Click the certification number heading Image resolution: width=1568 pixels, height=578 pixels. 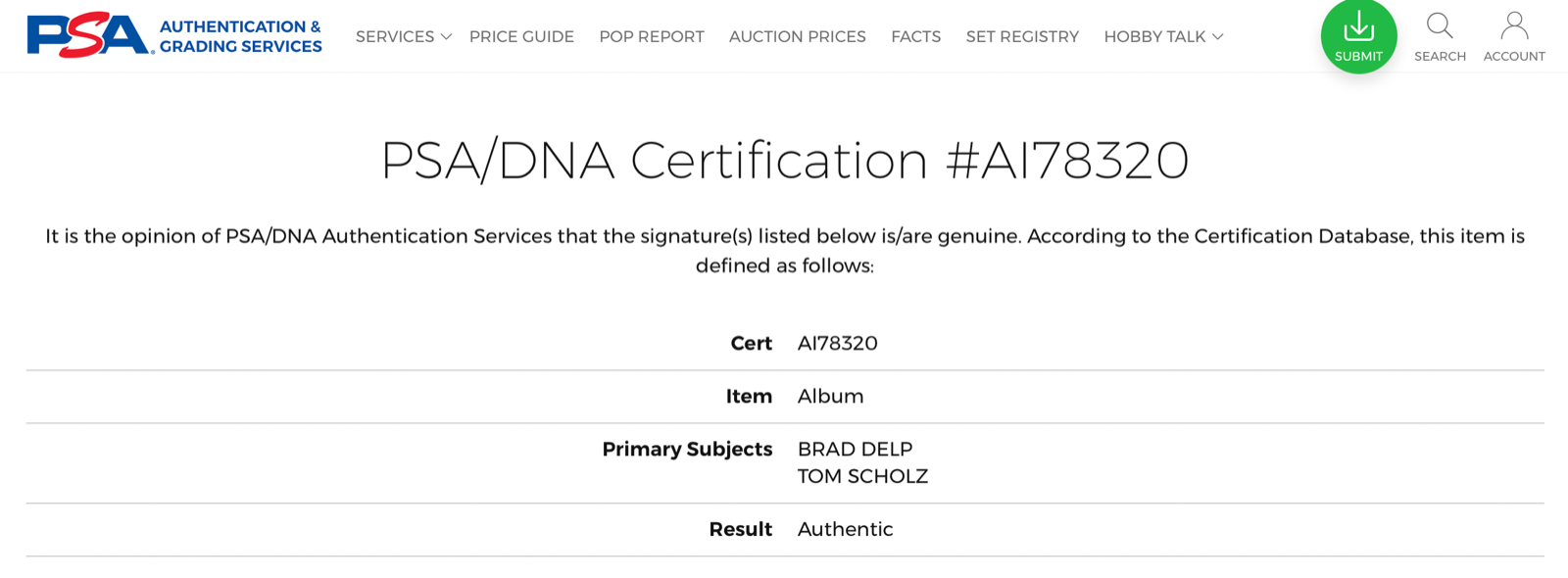[784, 160]
